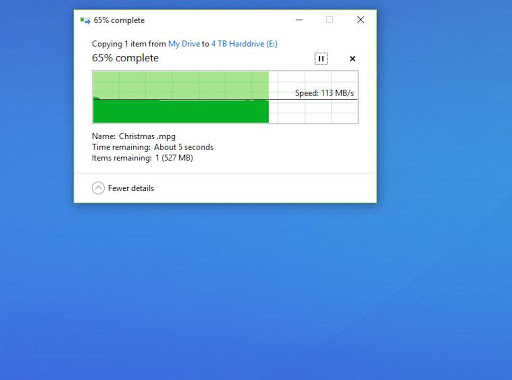This screenshot has width=512, height=380.
Task: Pause the file copy operation
Action: (321, 59)
